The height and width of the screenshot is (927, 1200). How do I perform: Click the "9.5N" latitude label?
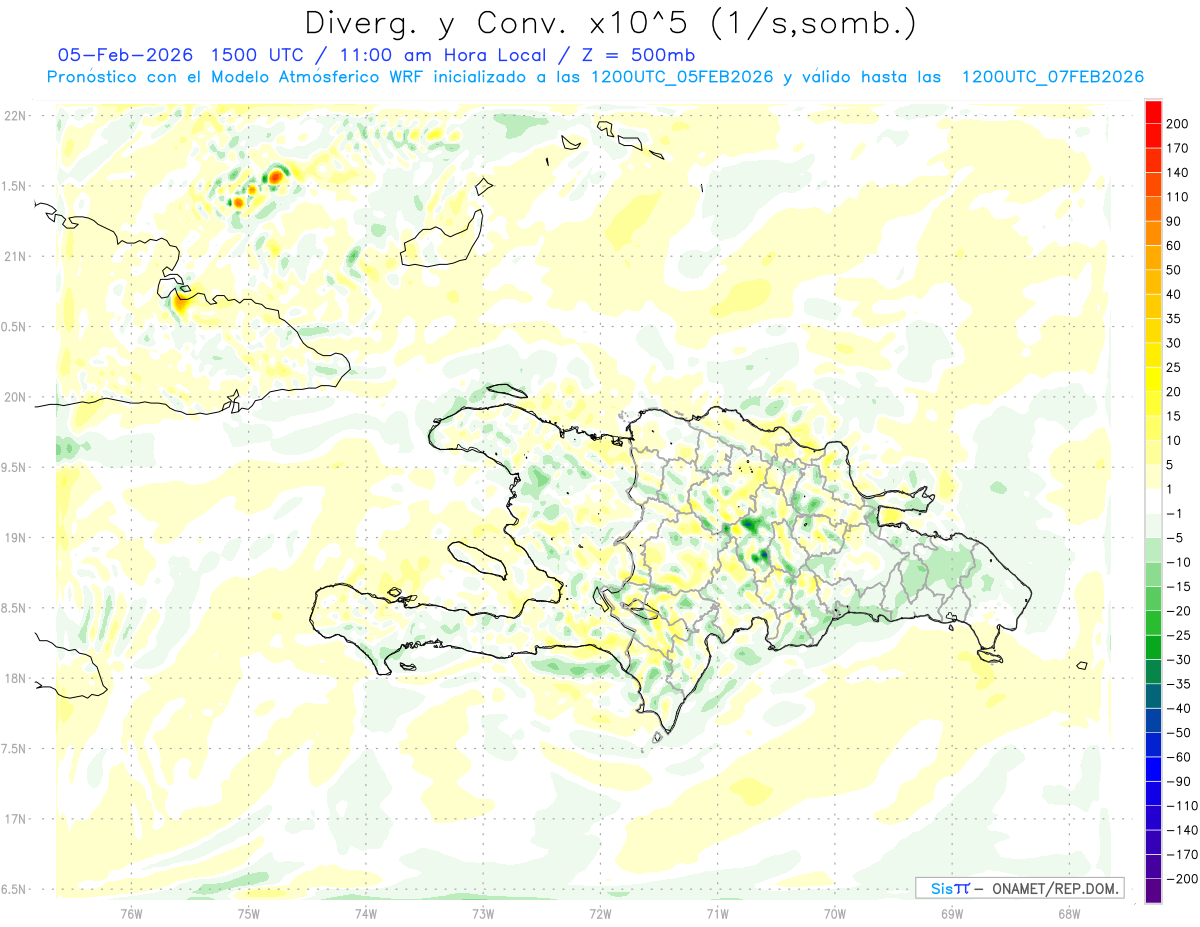point(15,467)
